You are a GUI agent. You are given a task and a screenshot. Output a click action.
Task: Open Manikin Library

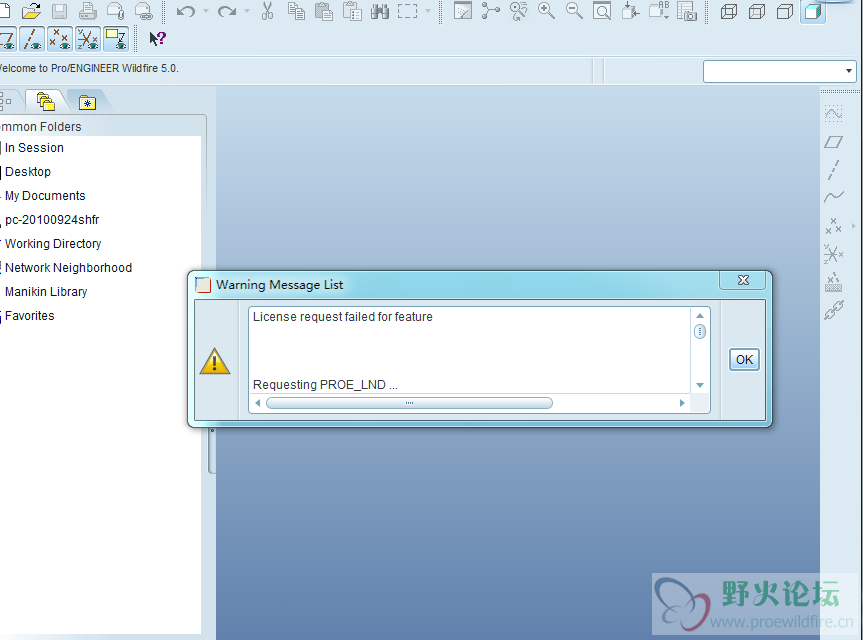(x=45, y=292)
